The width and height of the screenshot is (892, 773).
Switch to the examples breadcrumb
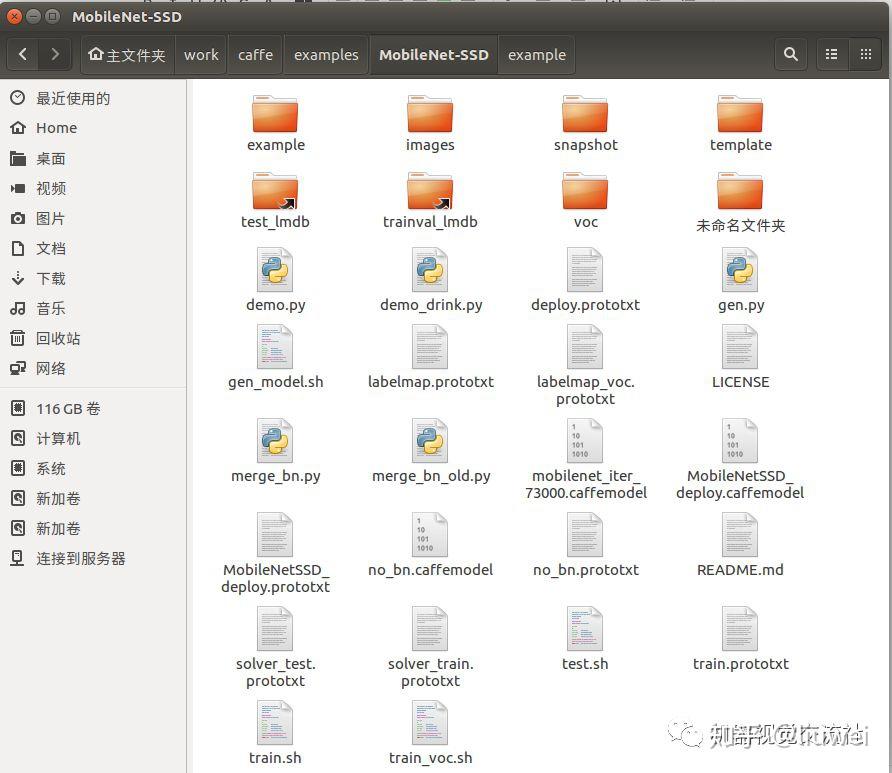pos(326,55)
